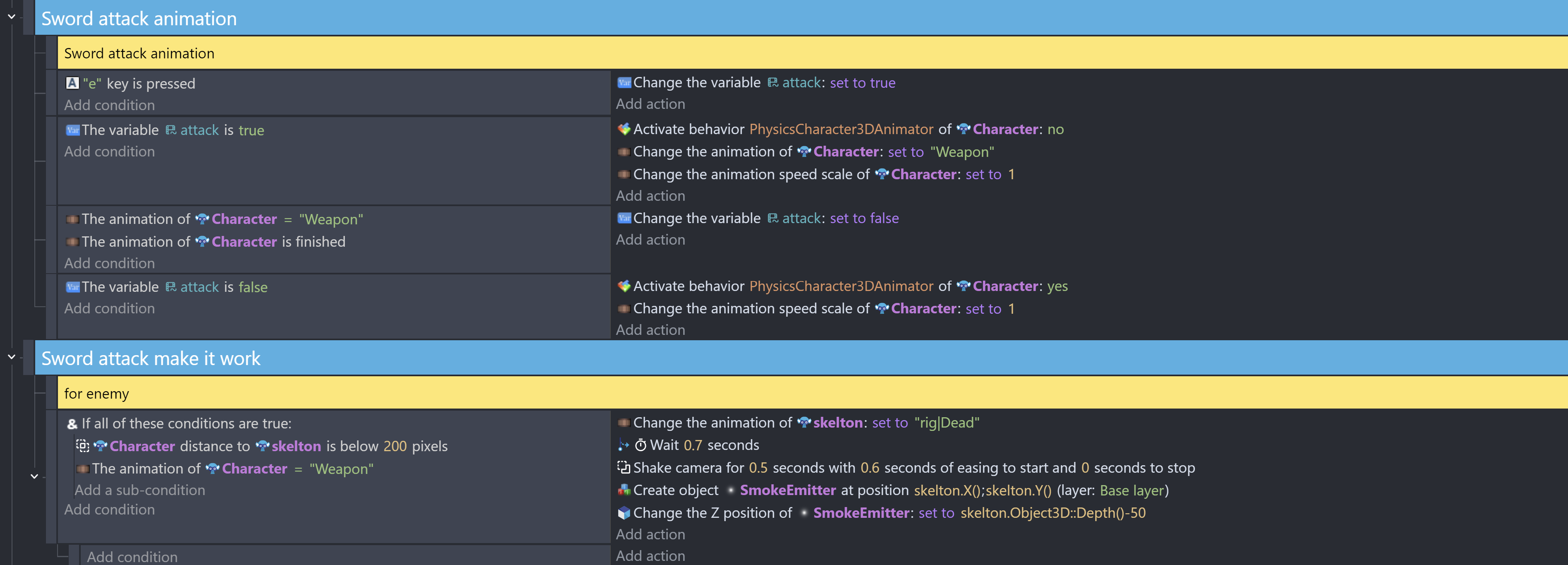Click the "If all of these conditions are true" AND icon

pos(72,424)
